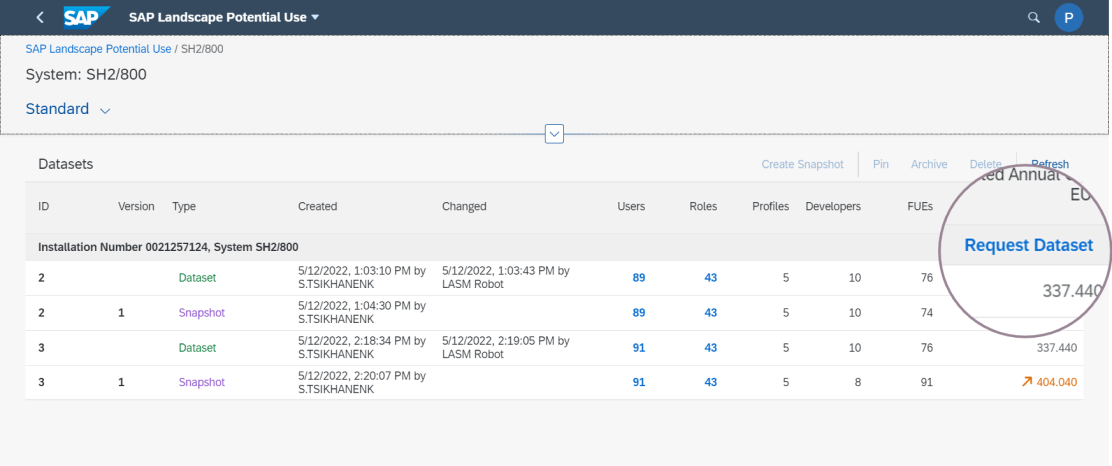Click the Request Dataset link
The image size is (1112, 466).
[1028, 245]
